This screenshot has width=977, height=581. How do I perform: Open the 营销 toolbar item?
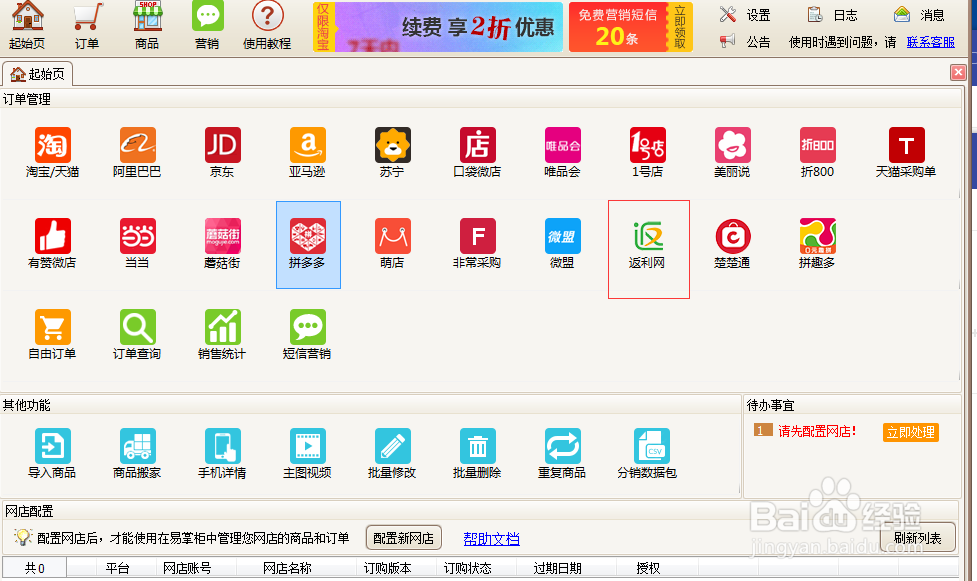[x=207, y=26]
